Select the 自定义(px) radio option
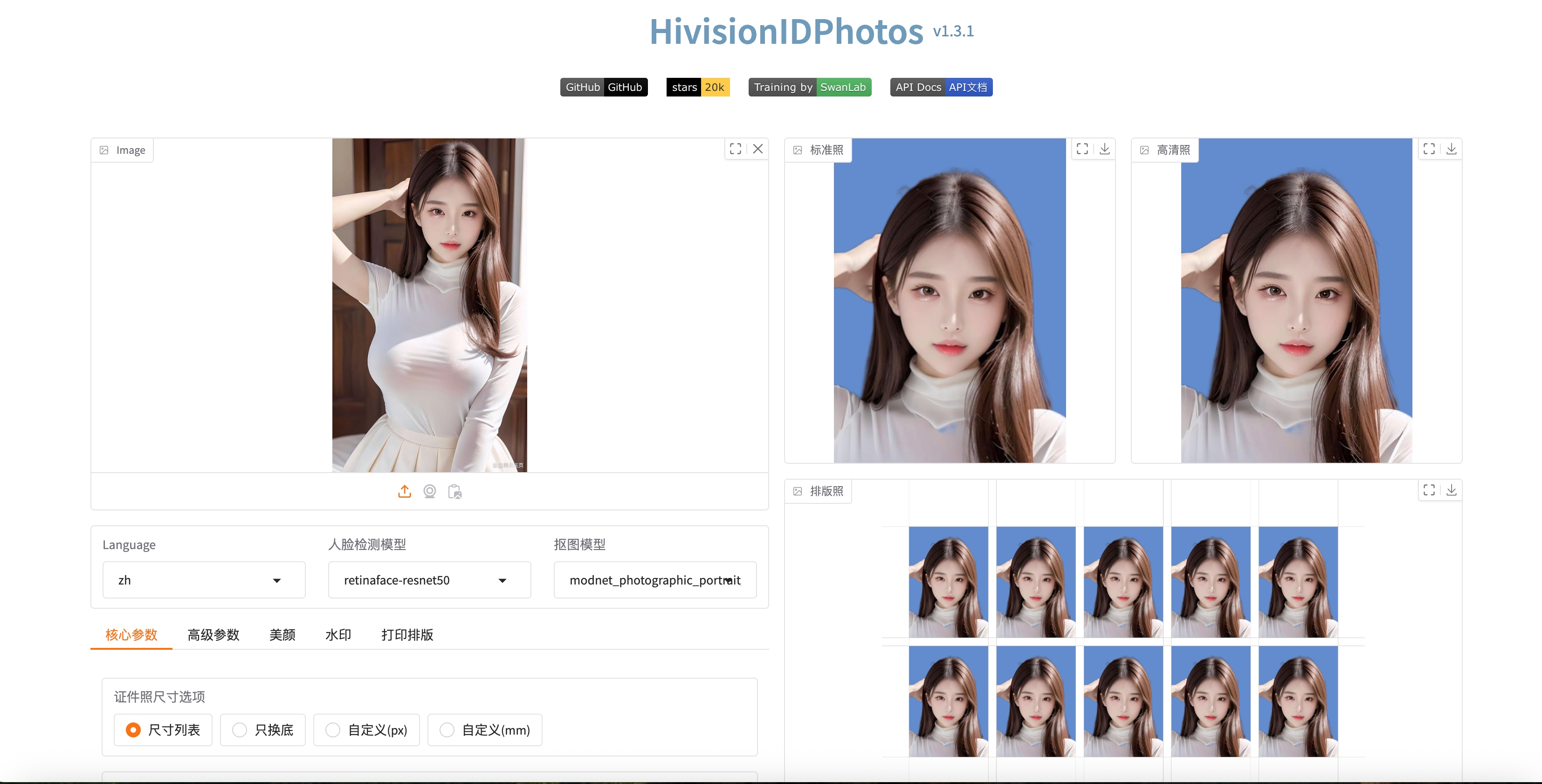Image resolution: width=1542 pixels, height=784 pixels. pos(333,730)
